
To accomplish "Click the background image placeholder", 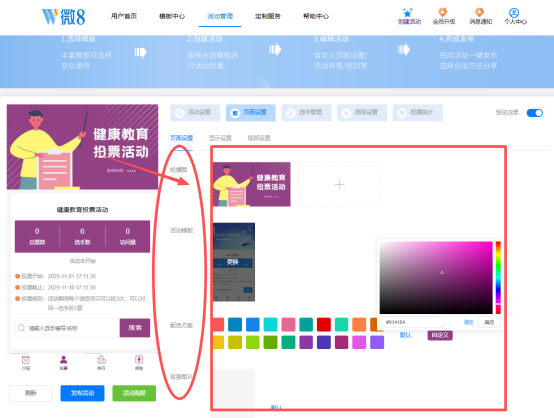I will click(234, 388).
